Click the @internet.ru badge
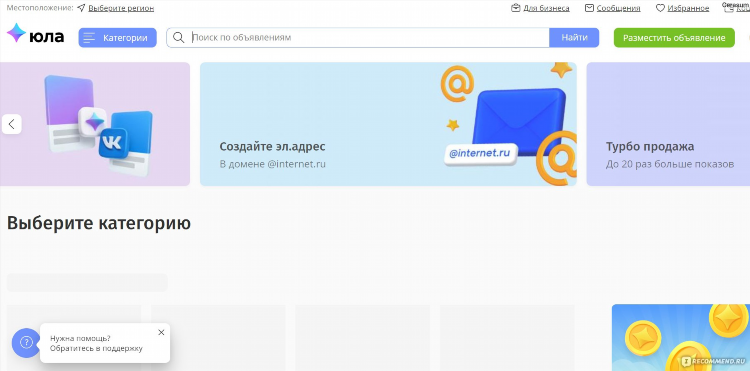Viewport: 750px width, 371px height. pyautogui.click(x=481, y=154)
